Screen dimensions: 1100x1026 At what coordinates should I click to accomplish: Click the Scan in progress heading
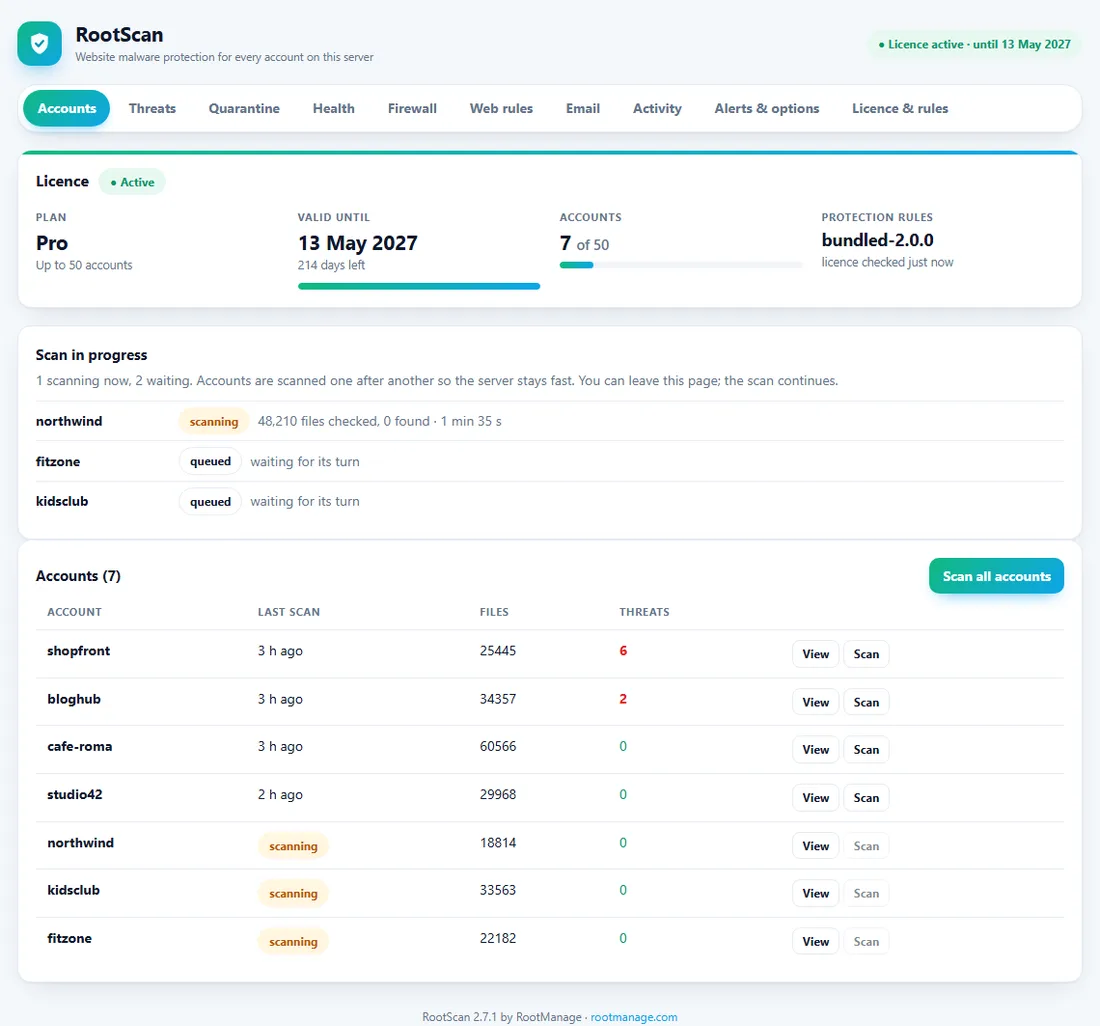[91, 355]
